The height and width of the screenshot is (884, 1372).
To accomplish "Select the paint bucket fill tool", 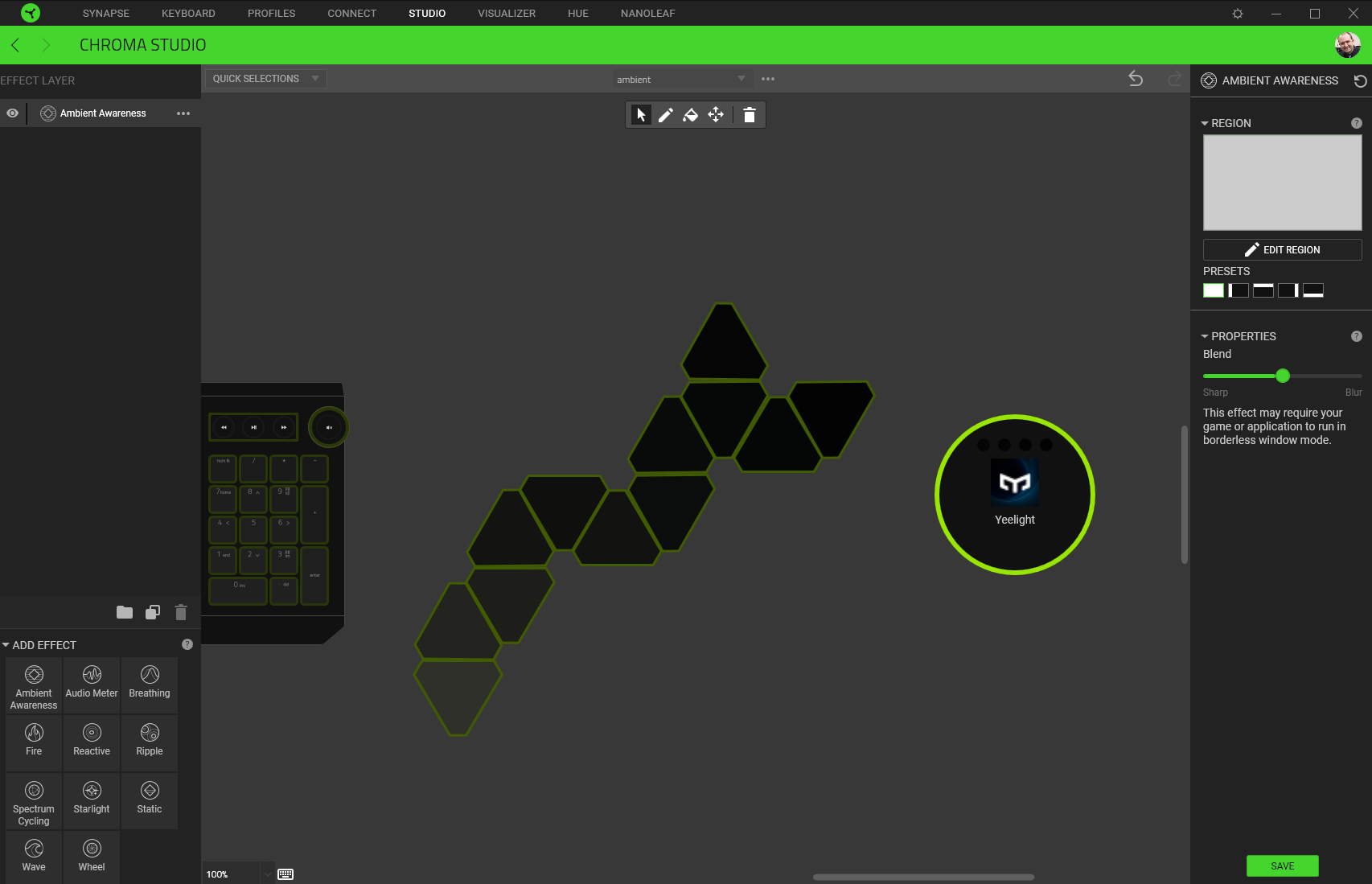I will [x=691, y=115].
